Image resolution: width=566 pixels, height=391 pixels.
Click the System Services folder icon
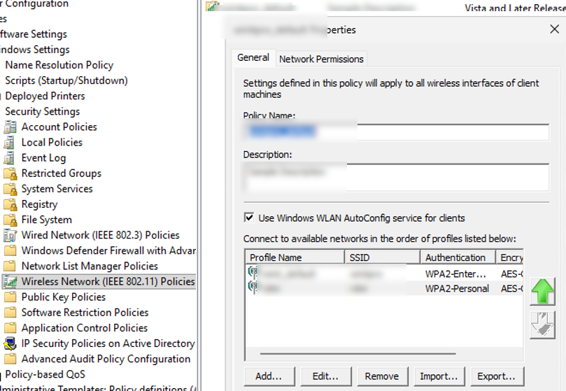tap(10, 189)
